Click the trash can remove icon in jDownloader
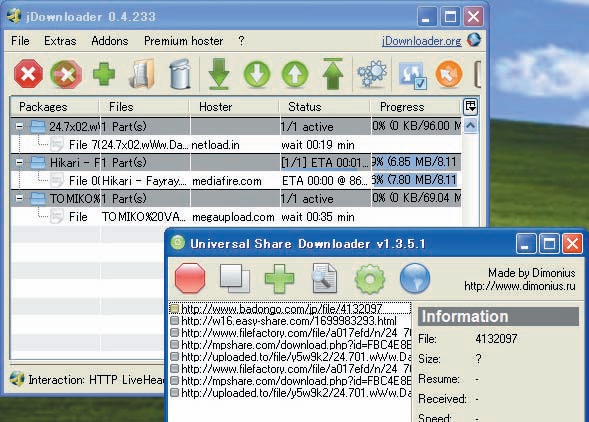589x422 pixels. tap(180, 74)
